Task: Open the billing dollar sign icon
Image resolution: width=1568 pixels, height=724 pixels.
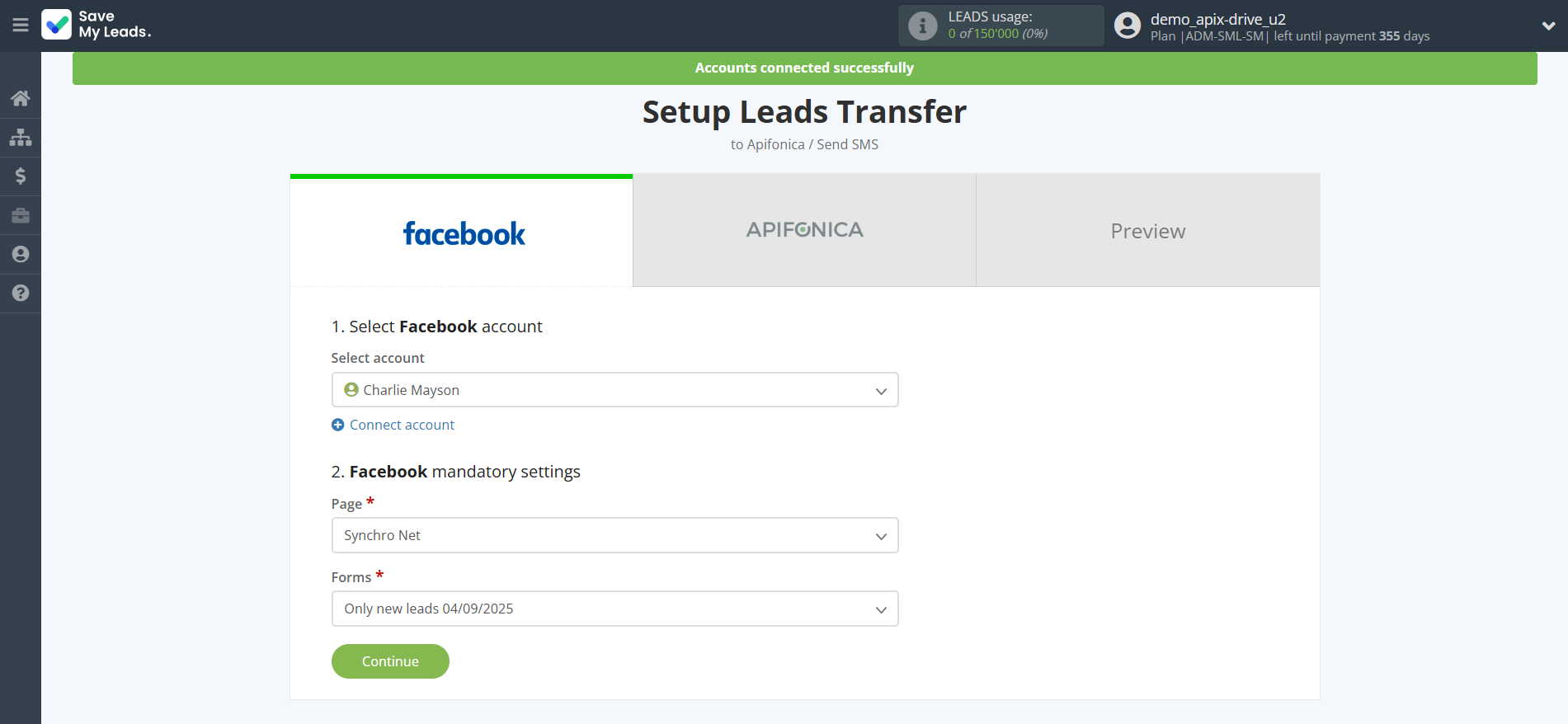Action: click(x=21, y=176)
